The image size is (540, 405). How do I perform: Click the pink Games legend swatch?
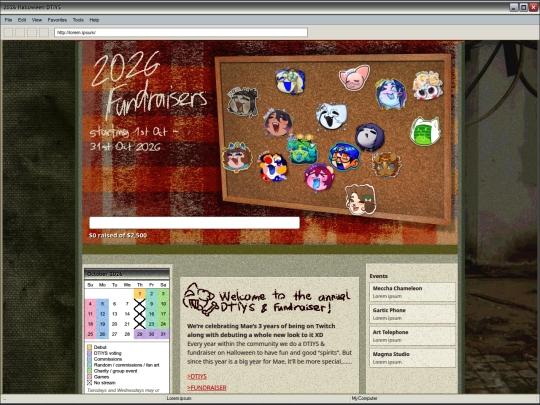pyautogui.click(x=90, y=377)
